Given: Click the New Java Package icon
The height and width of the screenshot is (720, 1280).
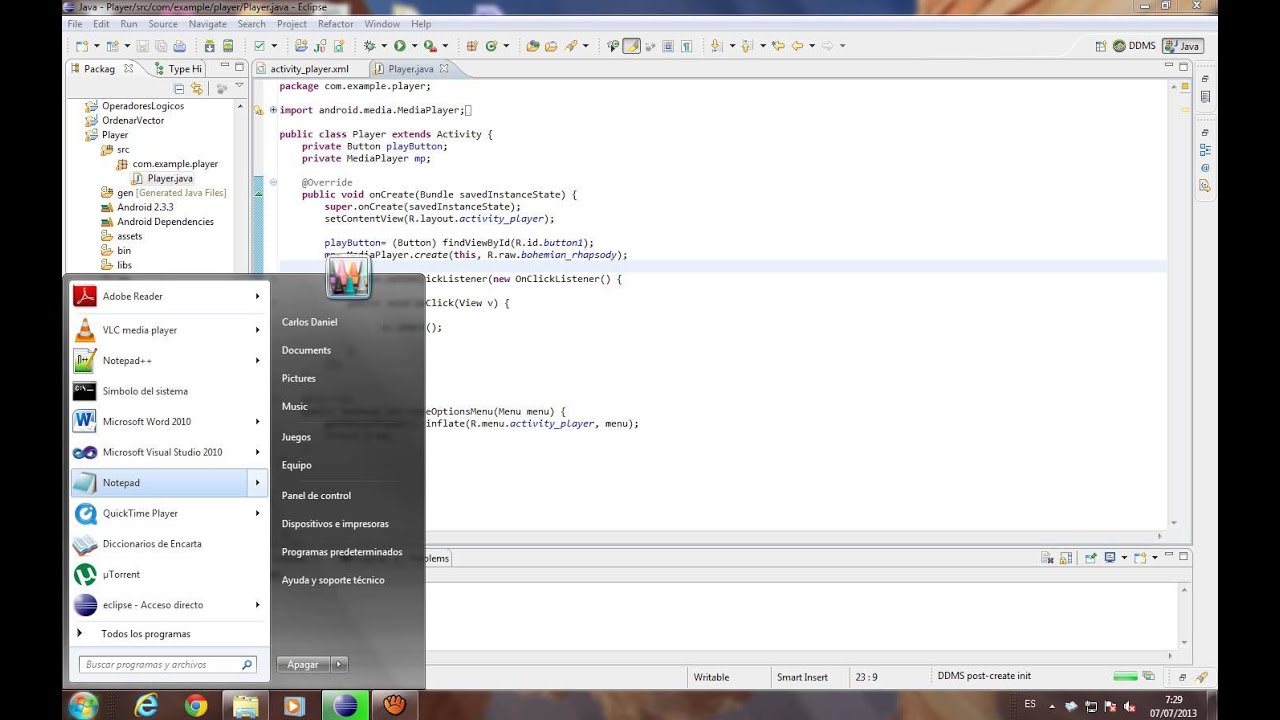Looking at the screenshot, I should [x=471, y=45].
